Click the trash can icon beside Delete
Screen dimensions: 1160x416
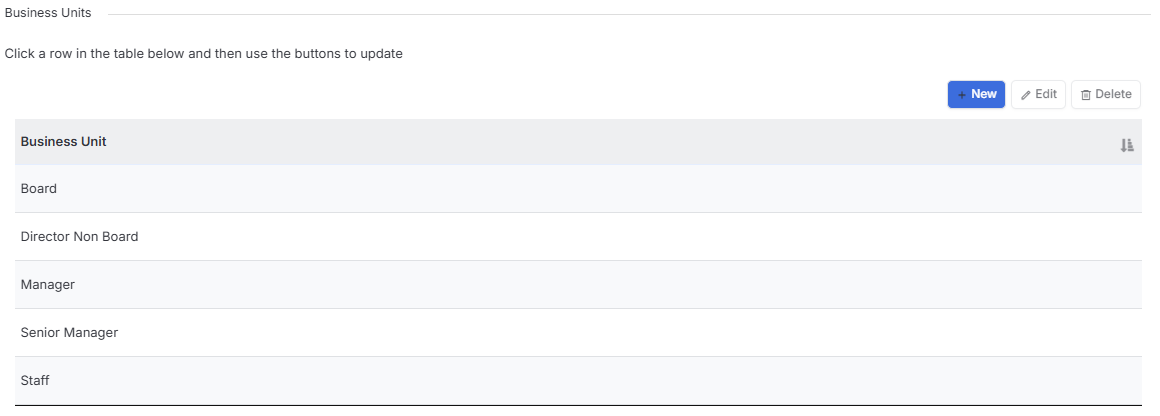(x=1086, y=95)
